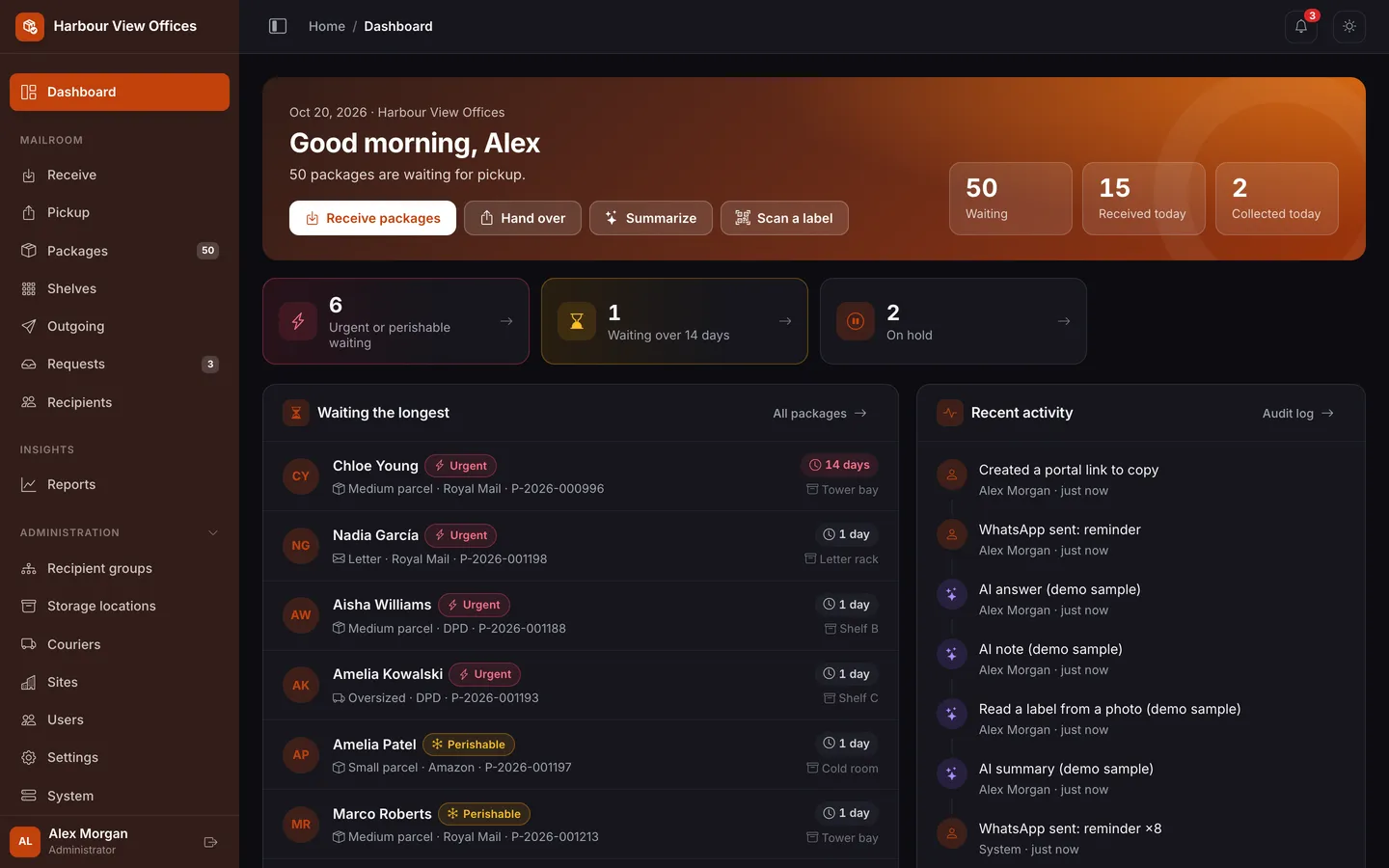1389x868 pixels.
Task: Click the Reports chart icon
Action: tap(29, 484)
